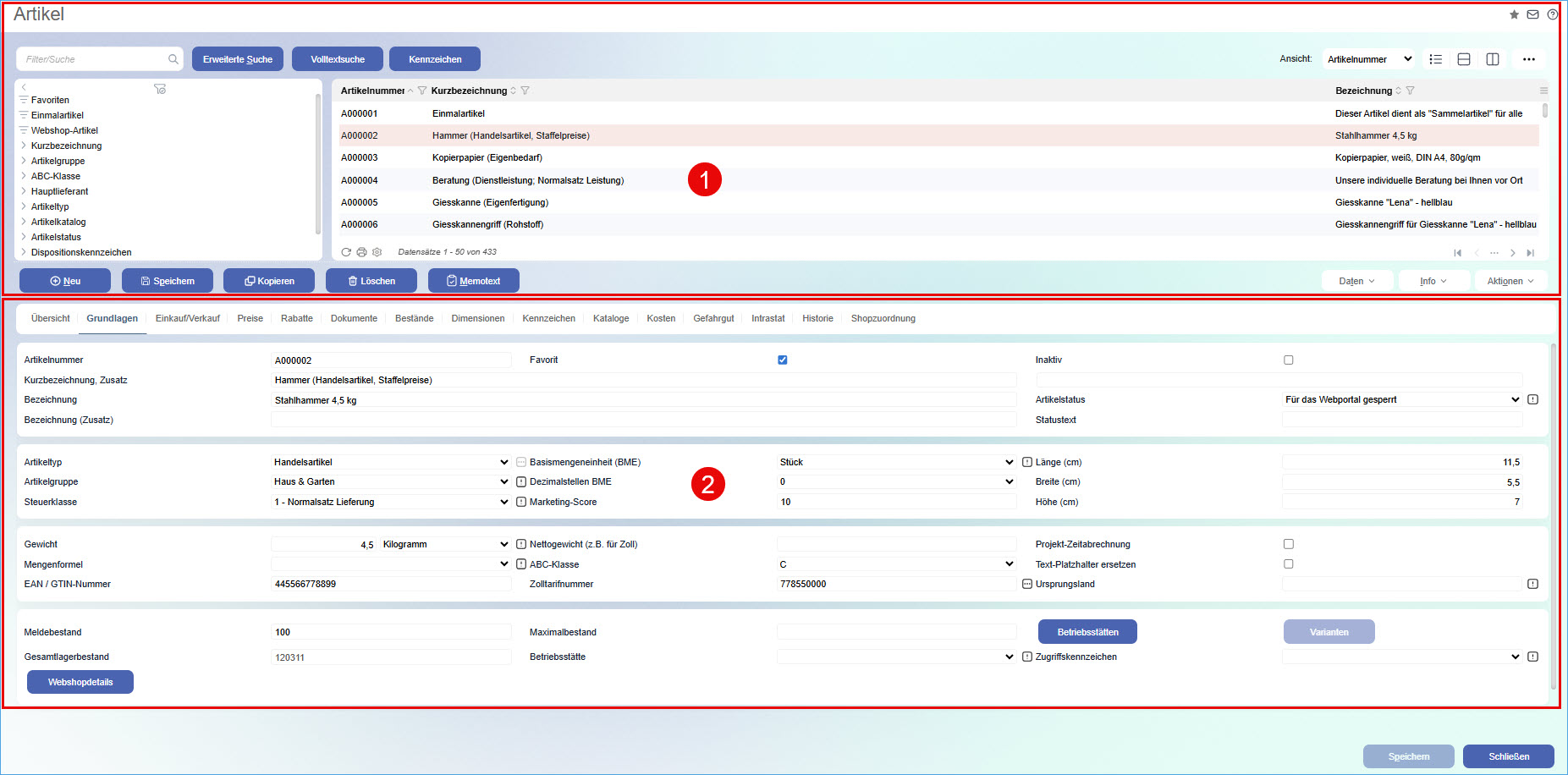Viewport: 1568px width, 775px height.
Task: Click into the Filter/Suche search field
Action: click(x=93, y=59)
